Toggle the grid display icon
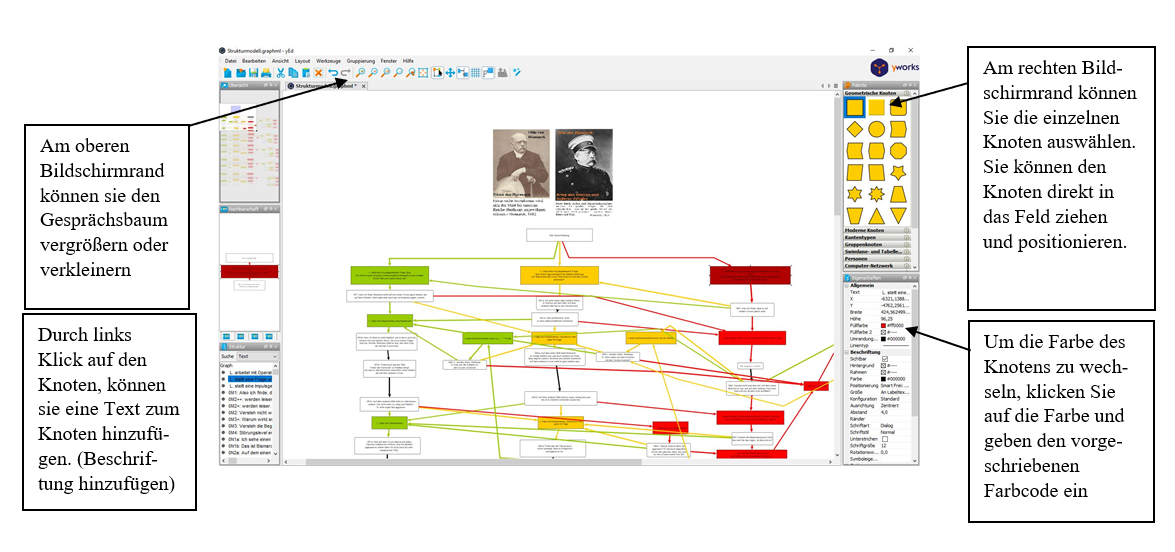 [x=475, y=73]
